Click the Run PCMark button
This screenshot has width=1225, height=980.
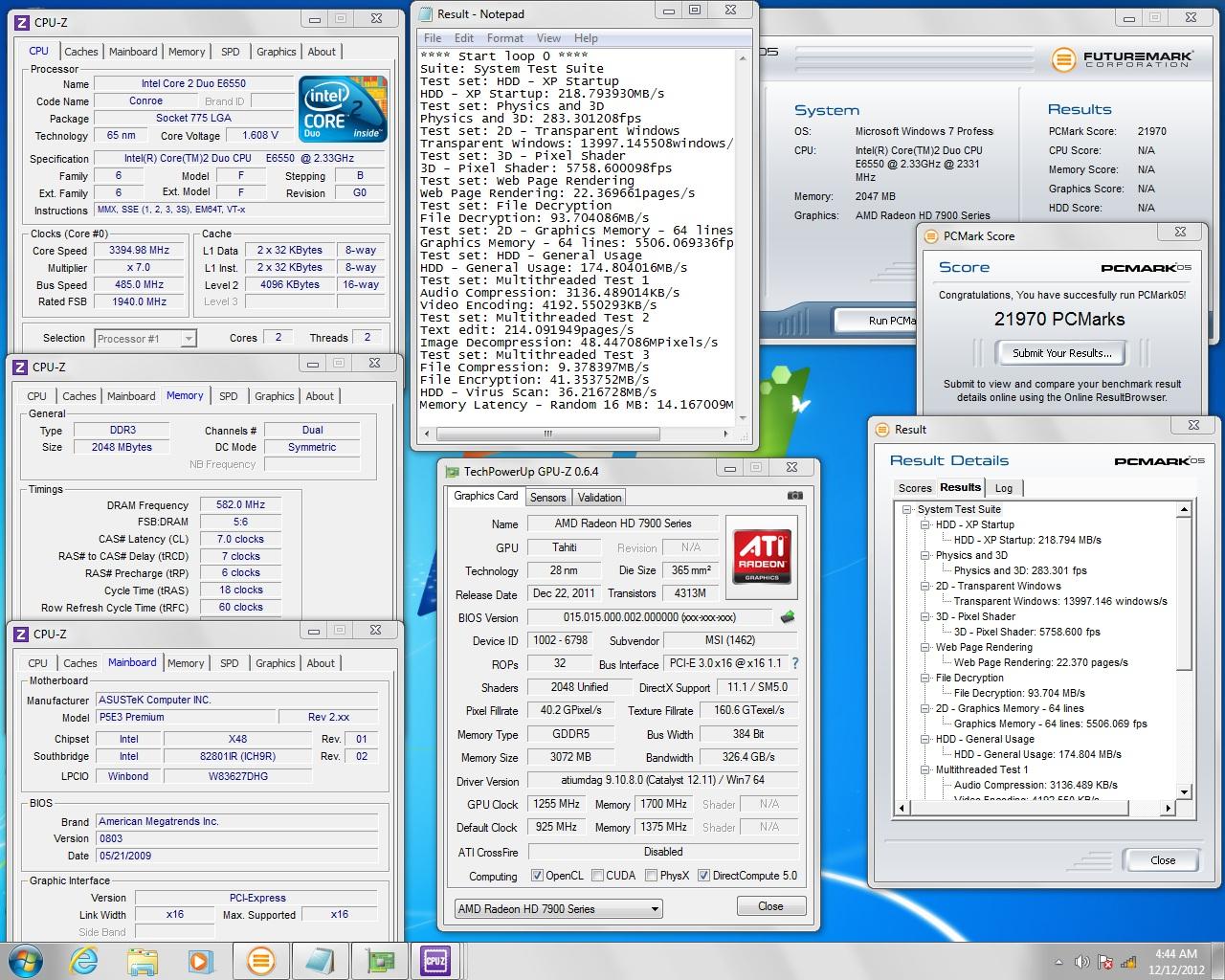pyautogui.click(x=877, y=320)
